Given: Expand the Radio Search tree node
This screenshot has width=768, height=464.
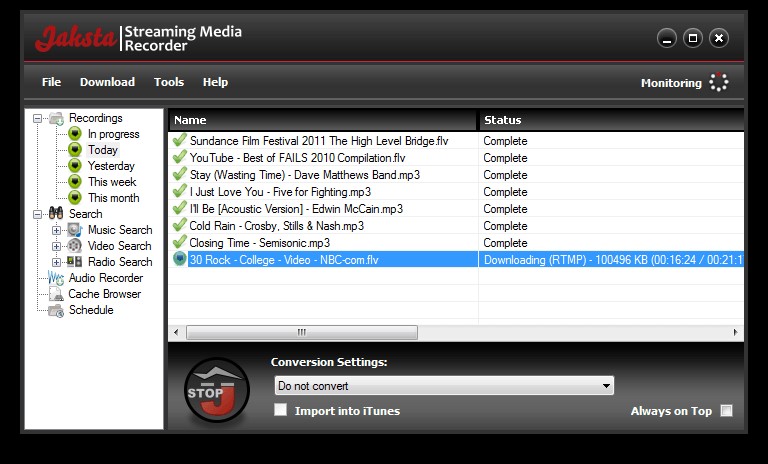Looking at the screenshot, I should coord(57,262).
